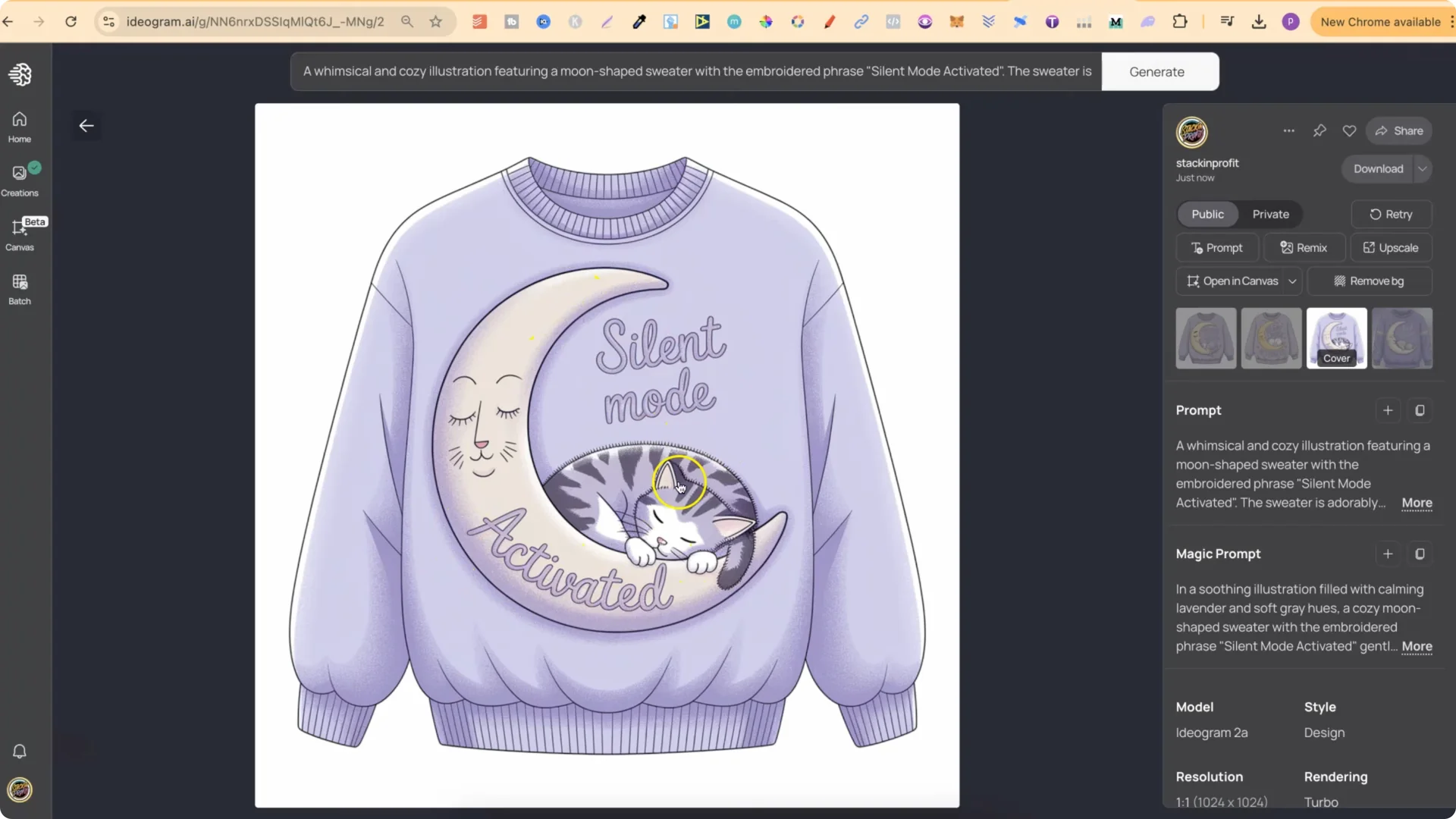
Task: Open the Creations panel
Action: [x=19, y=179]
